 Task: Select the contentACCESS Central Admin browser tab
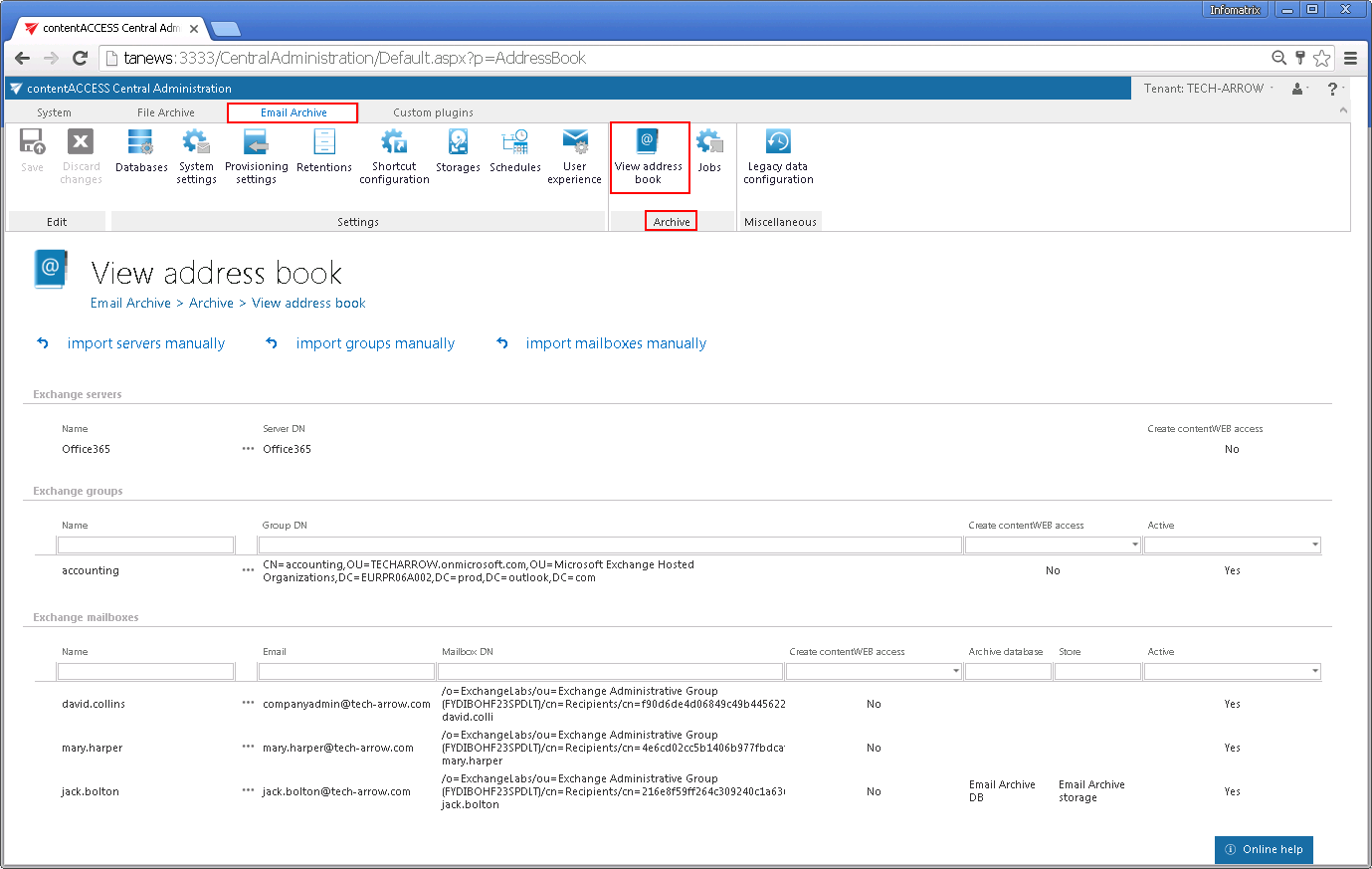(x=111, y=28)
